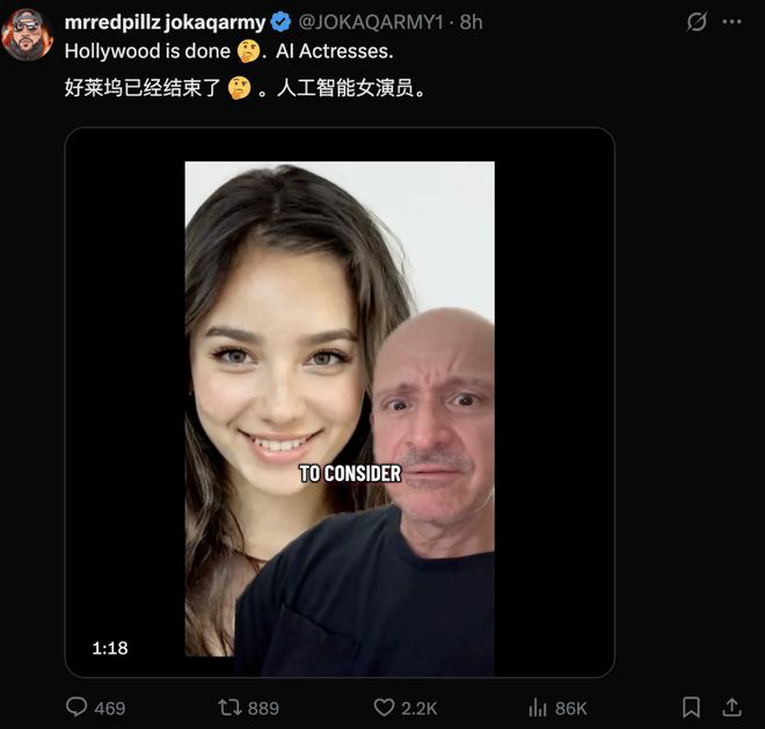Image resolution: width=765 pixels, height=729 pixels.
Task: Click the 889 reposts count
Action: coord(263,708)
